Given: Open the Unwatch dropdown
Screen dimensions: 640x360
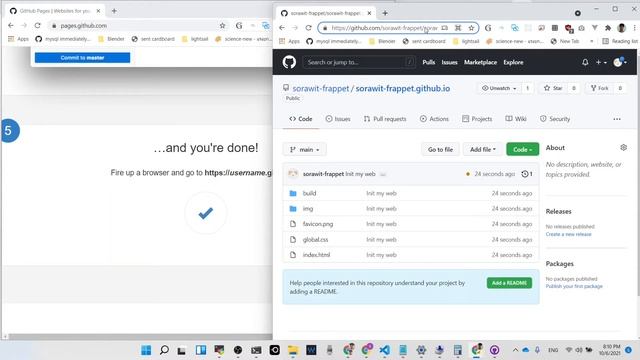Looking at the screenshot, I should (499, 88).
